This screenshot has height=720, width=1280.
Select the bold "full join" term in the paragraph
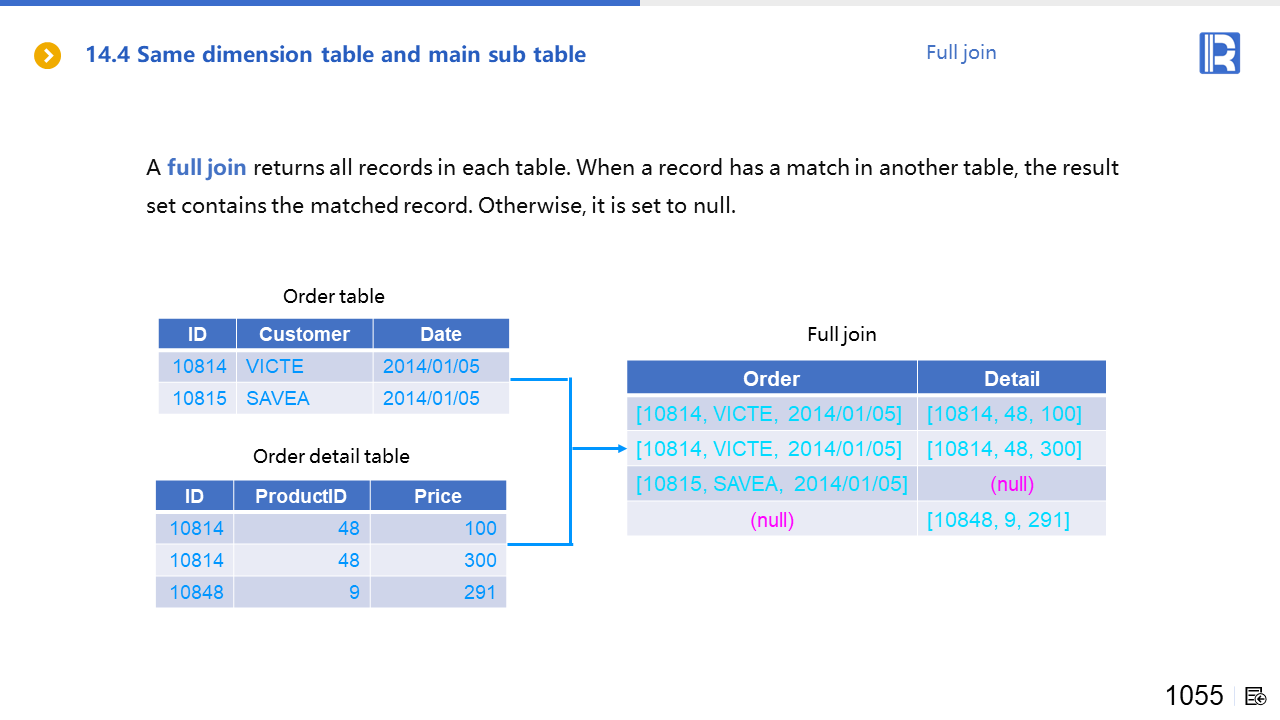[x=206, y=167]
